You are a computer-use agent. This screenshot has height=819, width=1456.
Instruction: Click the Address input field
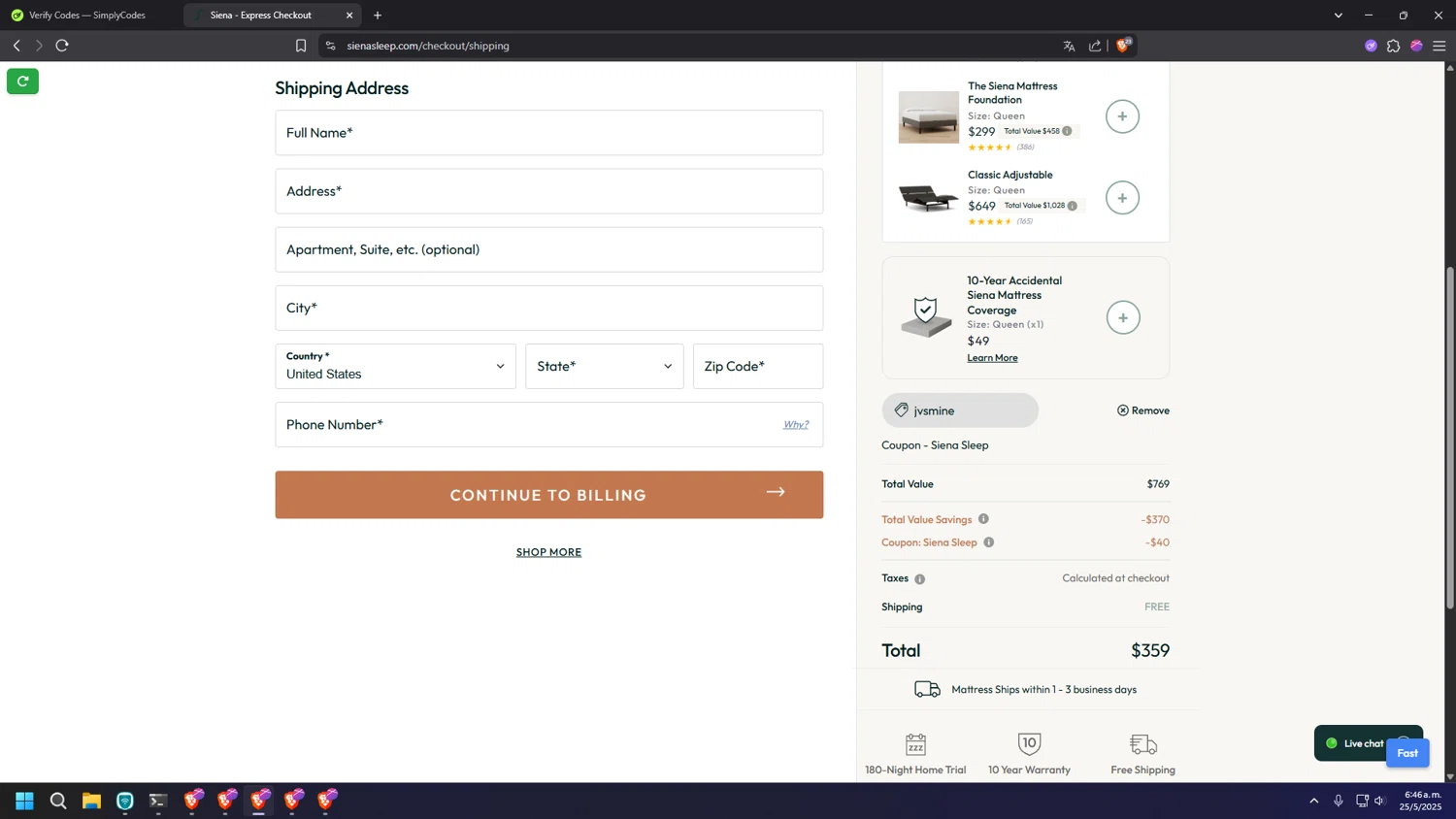tap(549, 191)
